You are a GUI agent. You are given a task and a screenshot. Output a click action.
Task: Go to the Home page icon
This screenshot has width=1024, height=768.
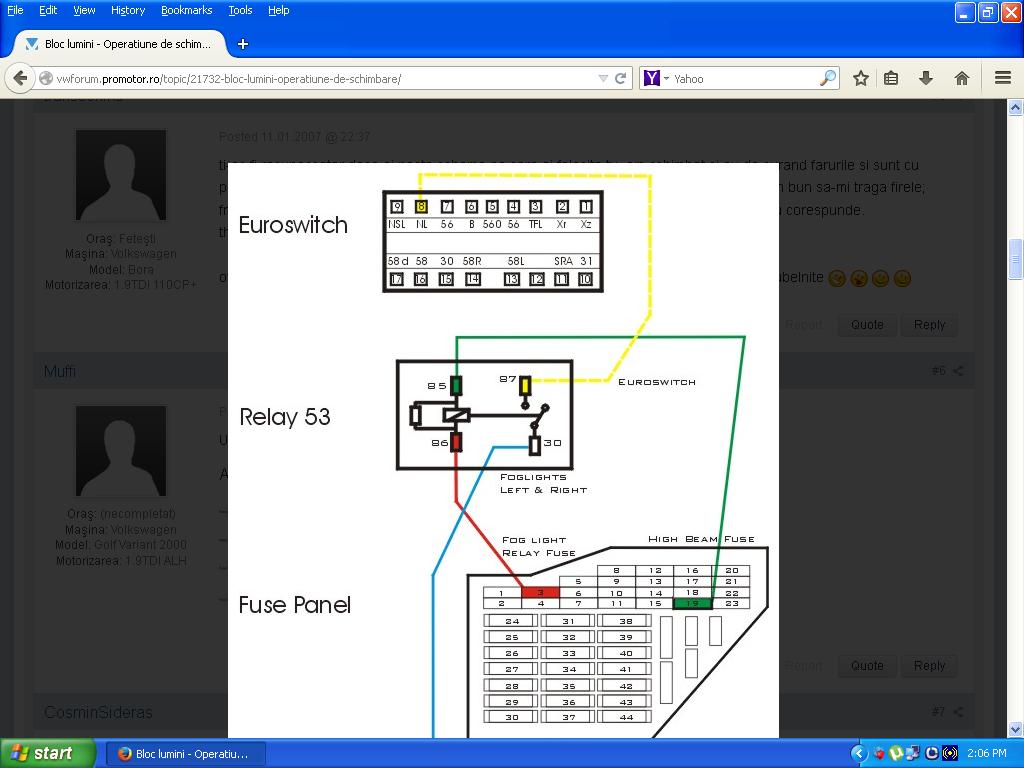[x=961, y=78]
